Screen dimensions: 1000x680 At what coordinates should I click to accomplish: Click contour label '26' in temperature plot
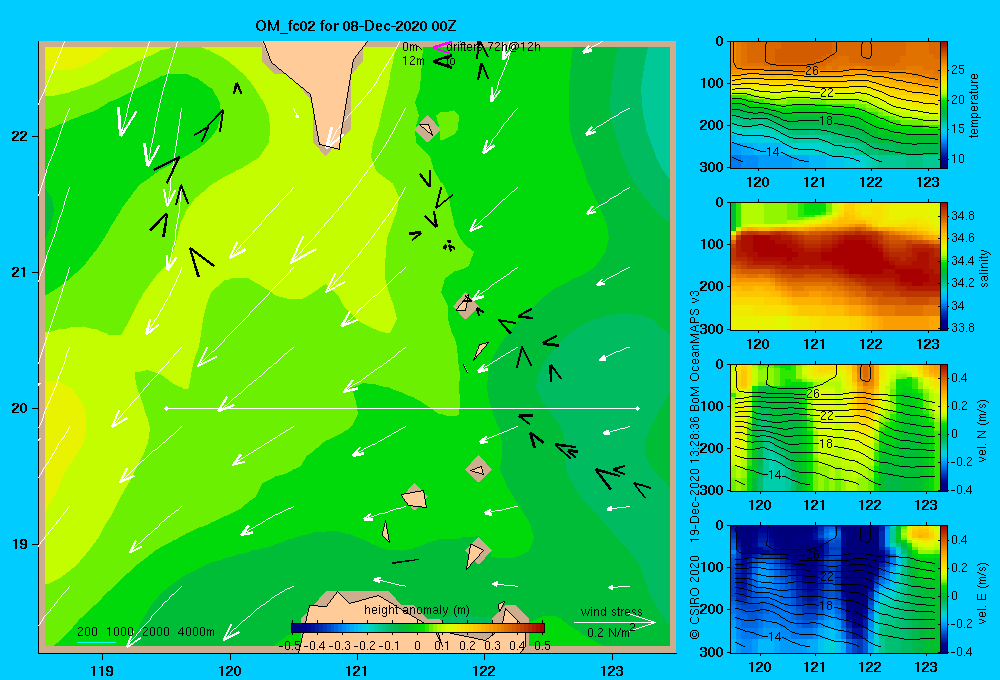812,71
